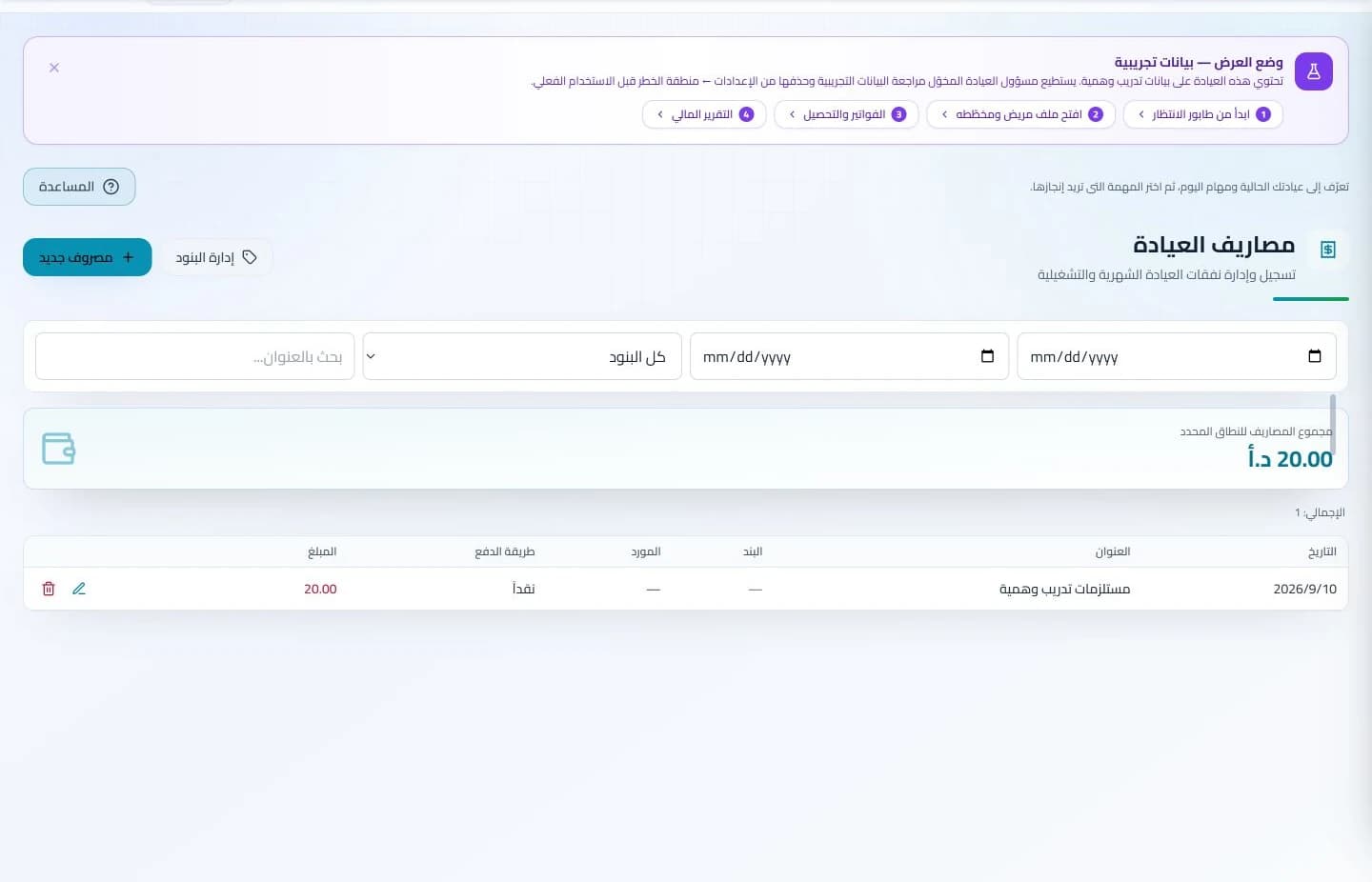Screen dimensions: 1372x882
Task: Go to step 4 التقرير المالي
Action: click(705, 114)
